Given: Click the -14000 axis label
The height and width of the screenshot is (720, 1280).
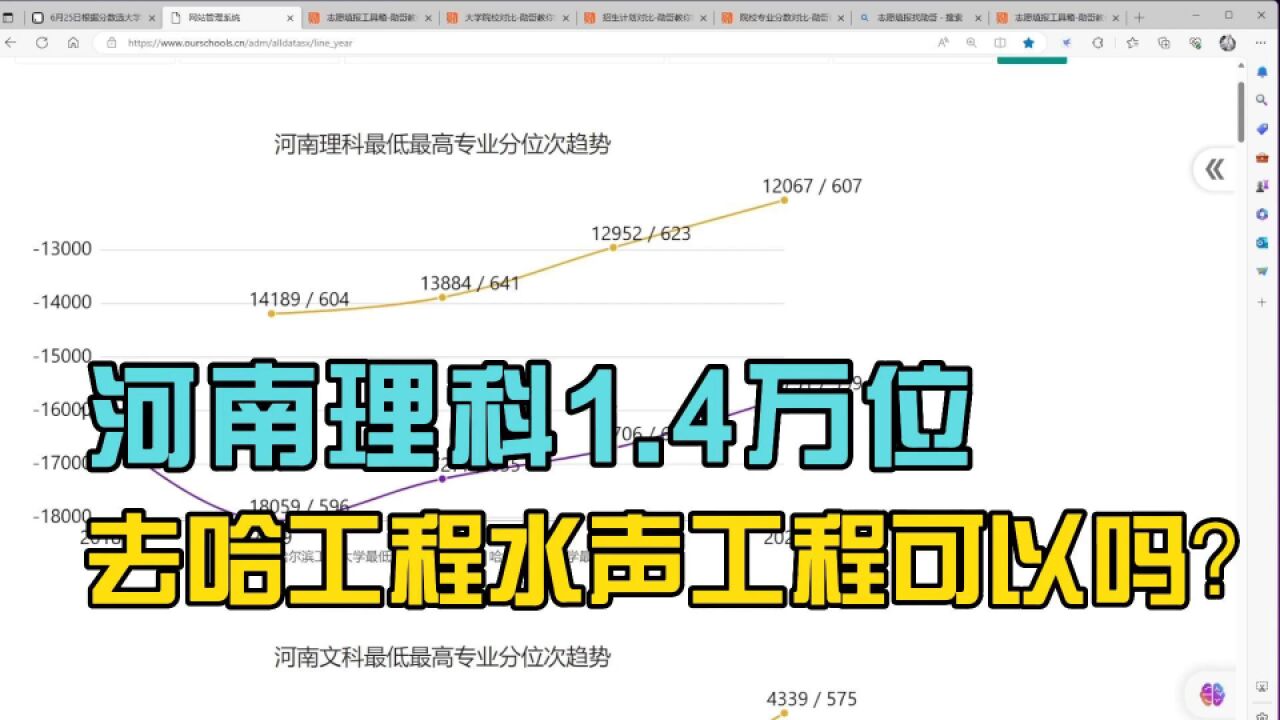Looking at the screenshot, I should pyautogui.click(x=62, y=302).
